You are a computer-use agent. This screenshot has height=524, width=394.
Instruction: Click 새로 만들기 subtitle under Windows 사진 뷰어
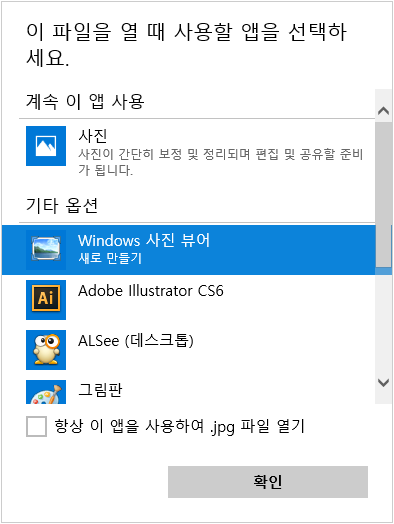click(110, 258)
